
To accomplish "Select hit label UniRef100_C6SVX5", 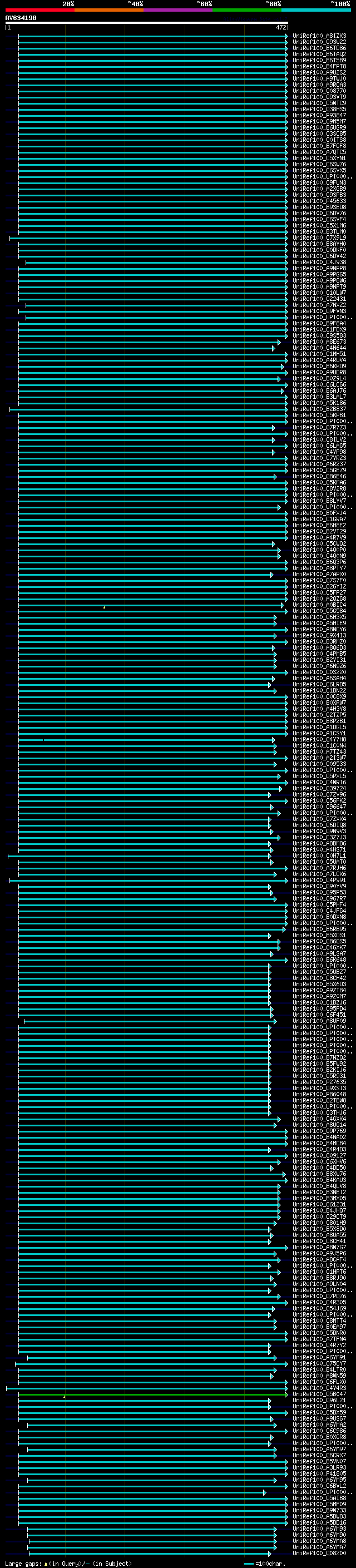I will (x=319, y=170).
